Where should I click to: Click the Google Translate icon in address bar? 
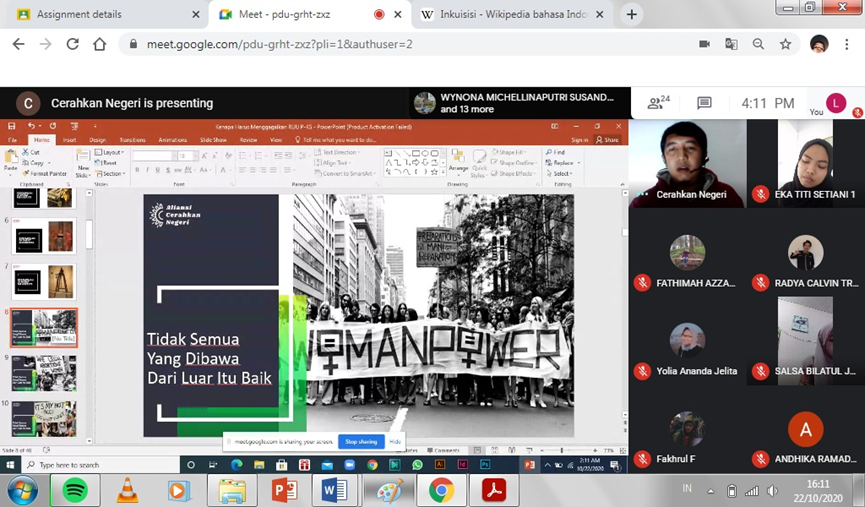pos(731,44)
